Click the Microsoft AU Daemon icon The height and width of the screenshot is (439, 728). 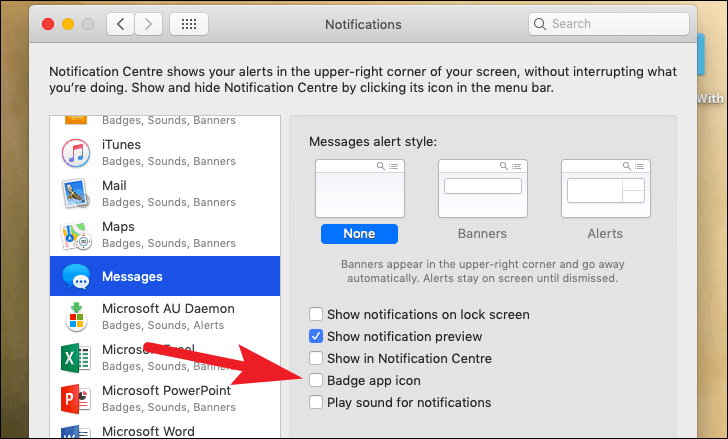click(x=76, y=317)
